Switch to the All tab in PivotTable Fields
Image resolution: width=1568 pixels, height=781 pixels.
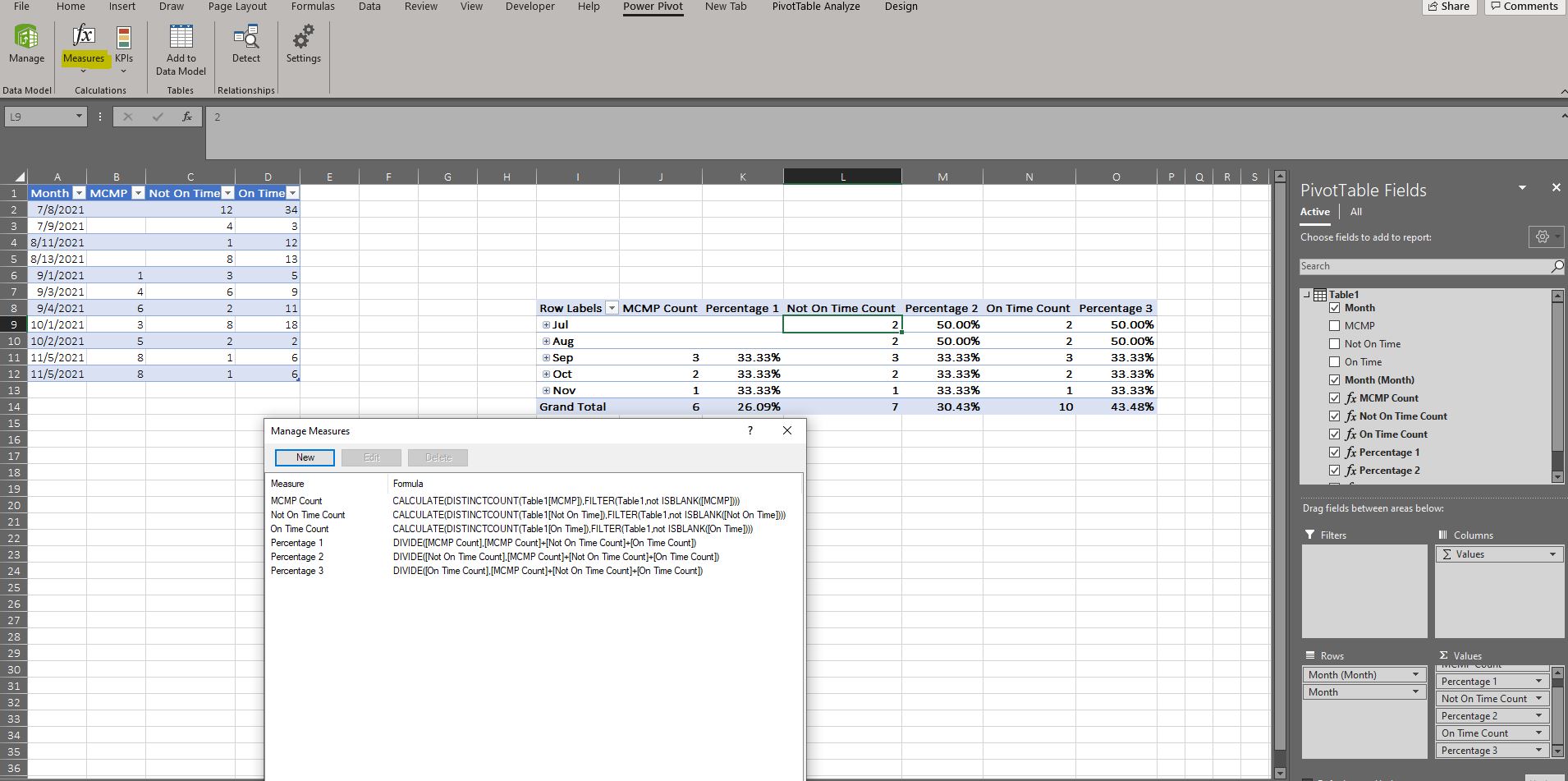(1356, 212)
